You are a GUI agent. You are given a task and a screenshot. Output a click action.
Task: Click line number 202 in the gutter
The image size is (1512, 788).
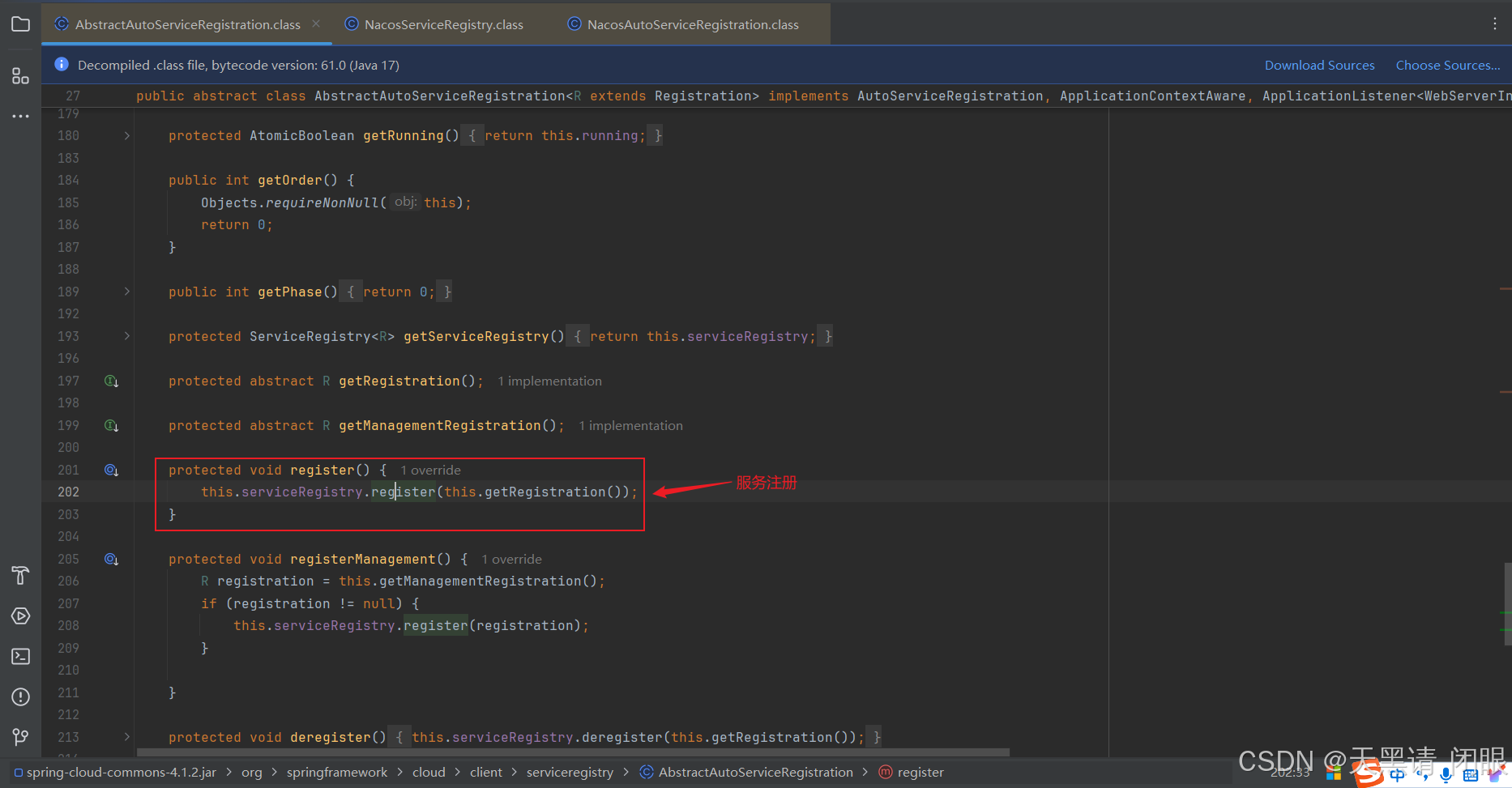pyautogui.click(x=68, y=492)
